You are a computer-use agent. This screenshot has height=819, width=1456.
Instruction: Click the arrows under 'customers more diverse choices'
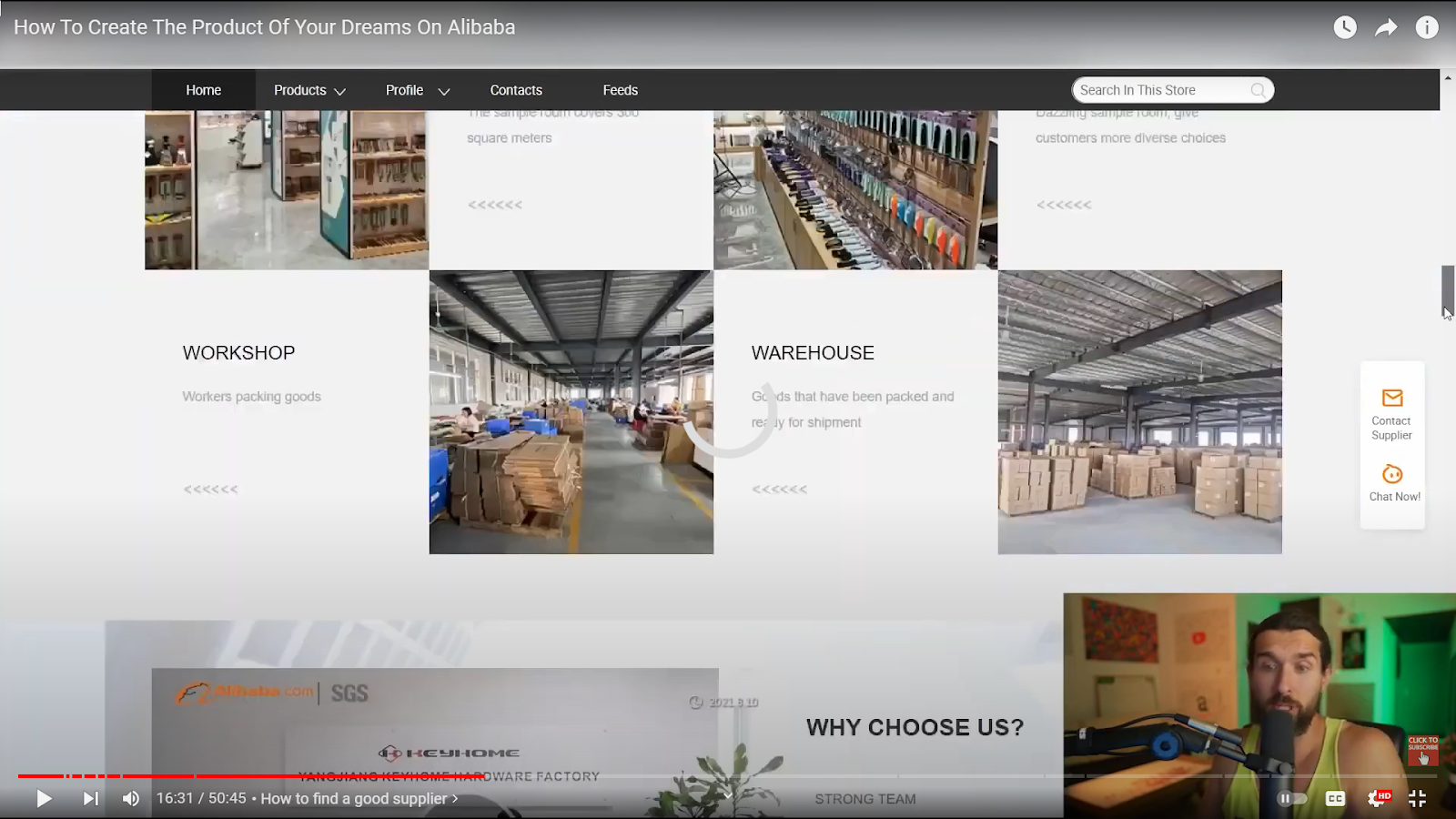pos(1064,205)
